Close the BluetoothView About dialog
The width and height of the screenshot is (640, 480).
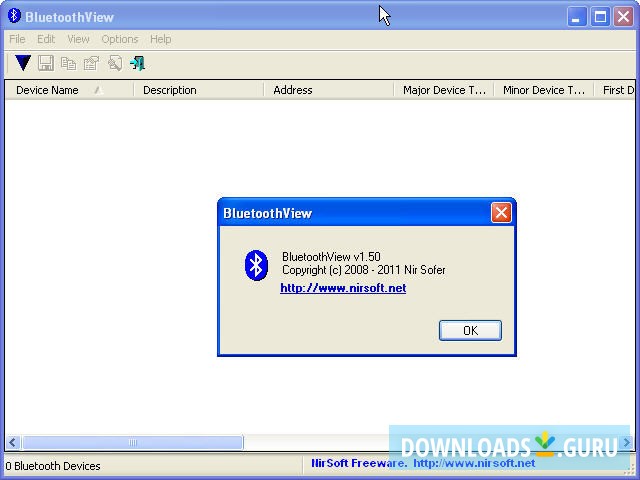click(x=501, y=213)
